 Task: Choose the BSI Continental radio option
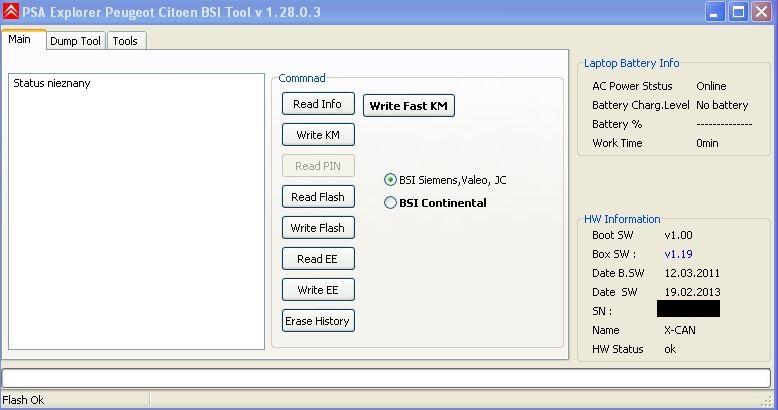(391, 203)
